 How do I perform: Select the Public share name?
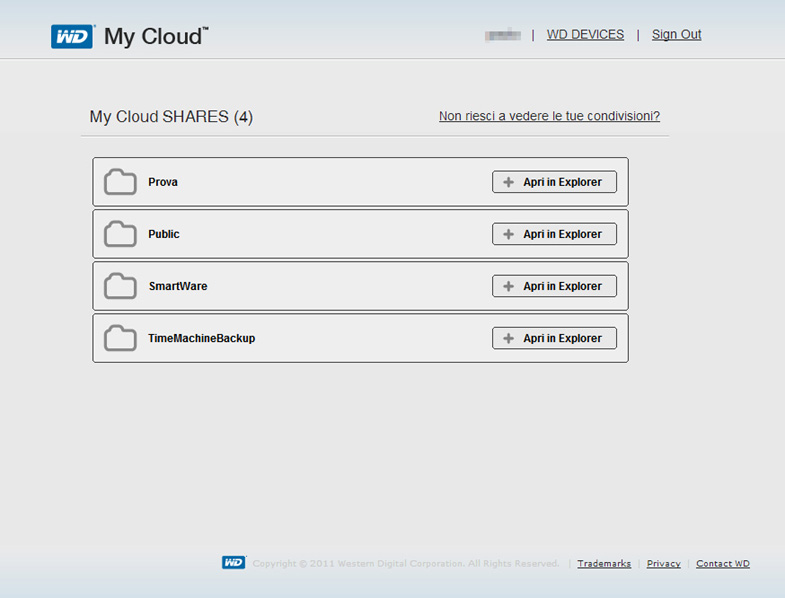pos(164,234)
